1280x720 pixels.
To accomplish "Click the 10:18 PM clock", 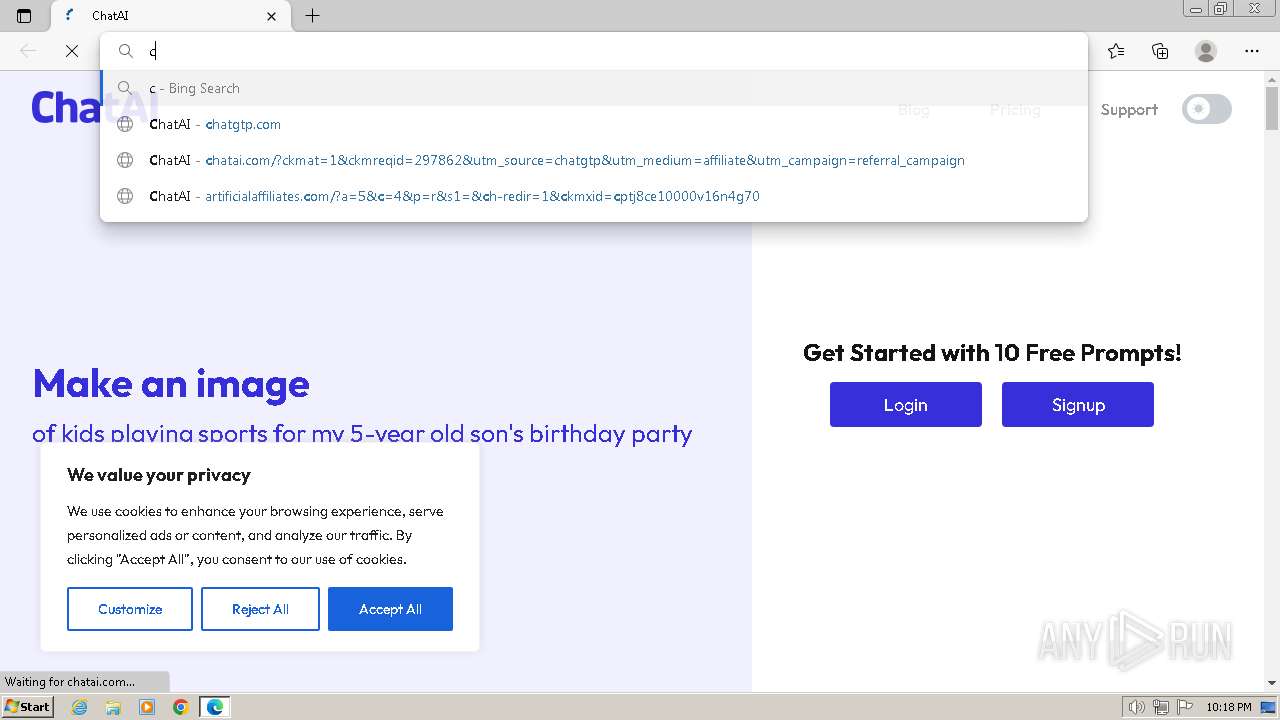I will pos(1229,707).
